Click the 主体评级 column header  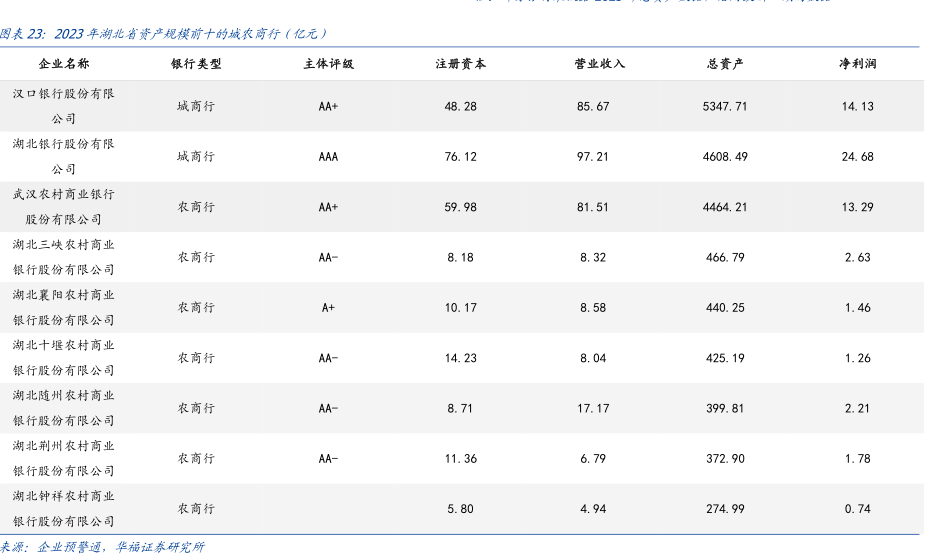tap(328, 64)
